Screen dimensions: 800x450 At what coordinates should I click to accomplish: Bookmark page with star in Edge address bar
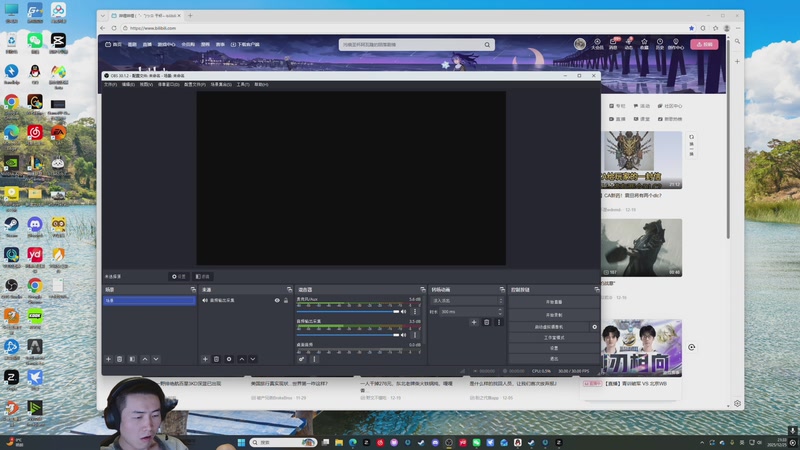(691, 28)
